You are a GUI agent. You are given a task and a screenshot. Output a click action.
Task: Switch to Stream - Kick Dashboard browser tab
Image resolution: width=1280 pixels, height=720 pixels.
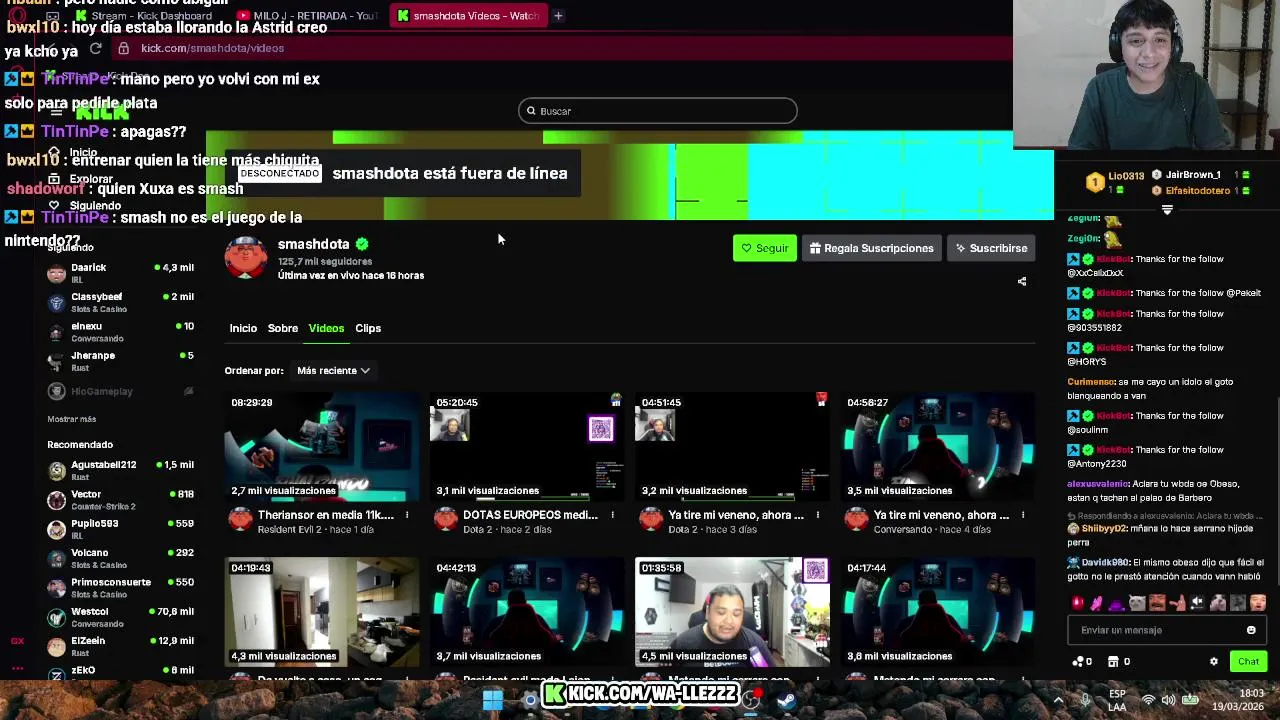point(145,15)
